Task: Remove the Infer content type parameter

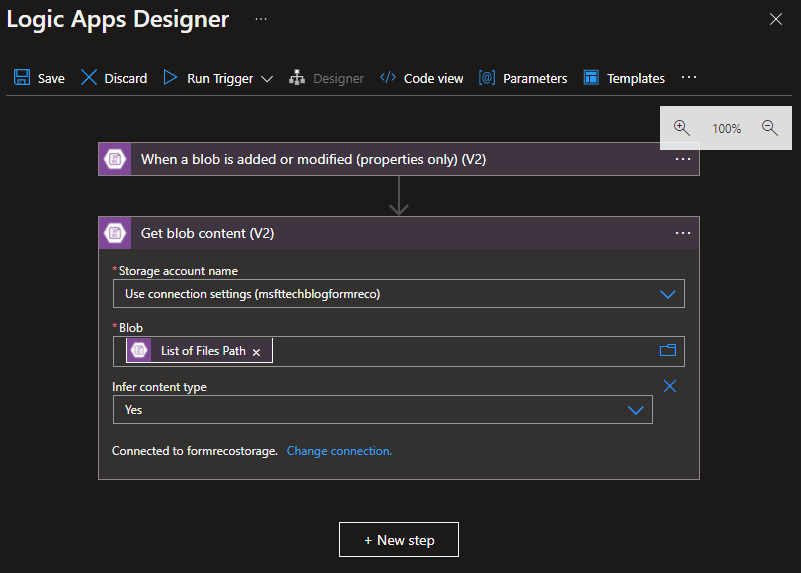Action: [670, 386]
